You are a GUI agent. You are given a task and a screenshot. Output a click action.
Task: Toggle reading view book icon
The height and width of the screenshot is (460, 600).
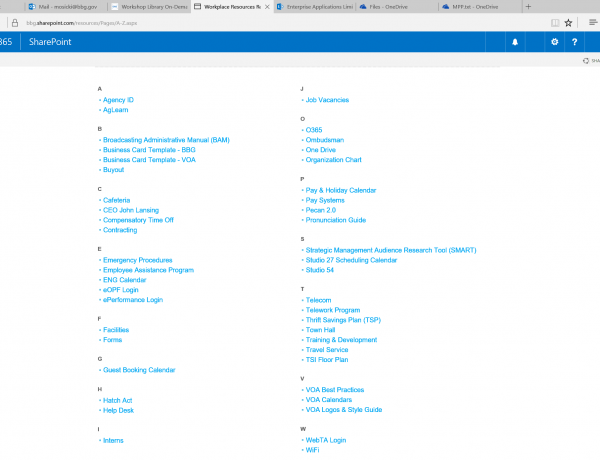point(555,23)
